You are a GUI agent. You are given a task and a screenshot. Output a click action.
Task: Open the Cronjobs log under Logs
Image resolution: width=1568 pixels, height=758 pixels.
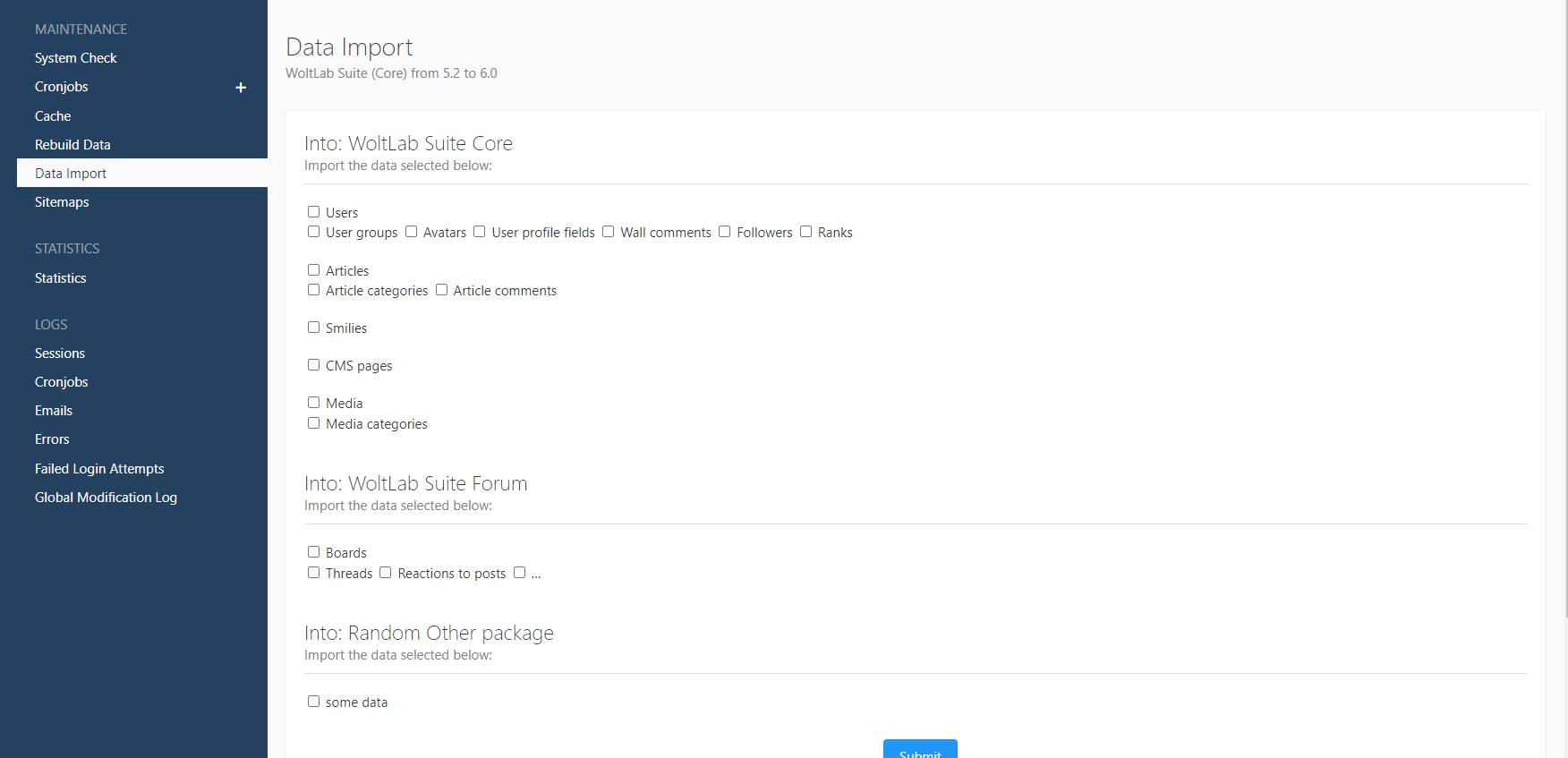click(62, 382)
